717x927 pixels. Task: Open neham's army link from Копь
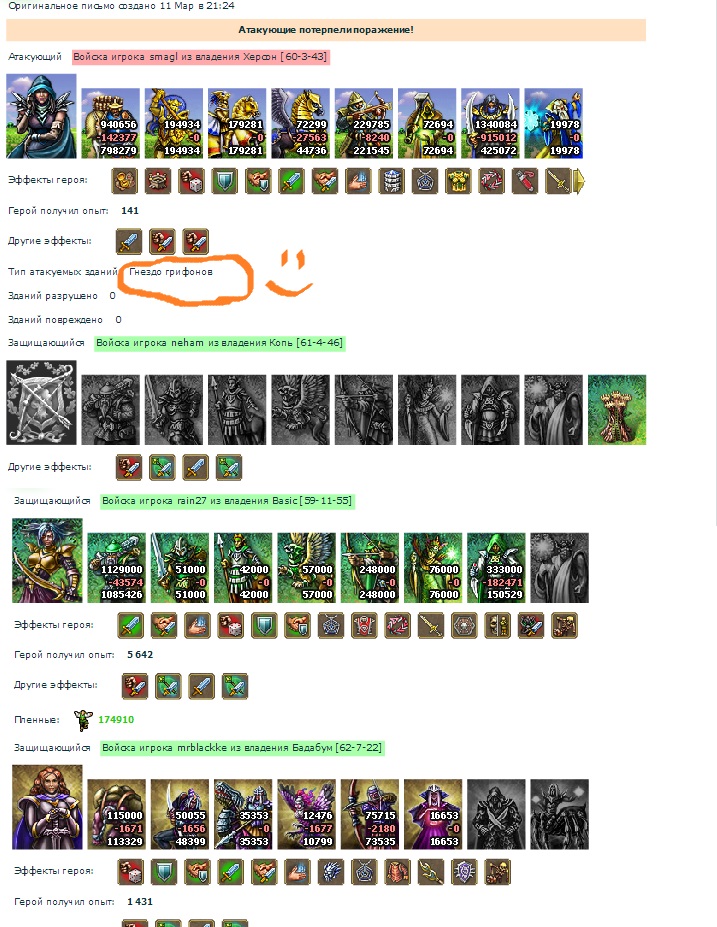pos(219,343)
